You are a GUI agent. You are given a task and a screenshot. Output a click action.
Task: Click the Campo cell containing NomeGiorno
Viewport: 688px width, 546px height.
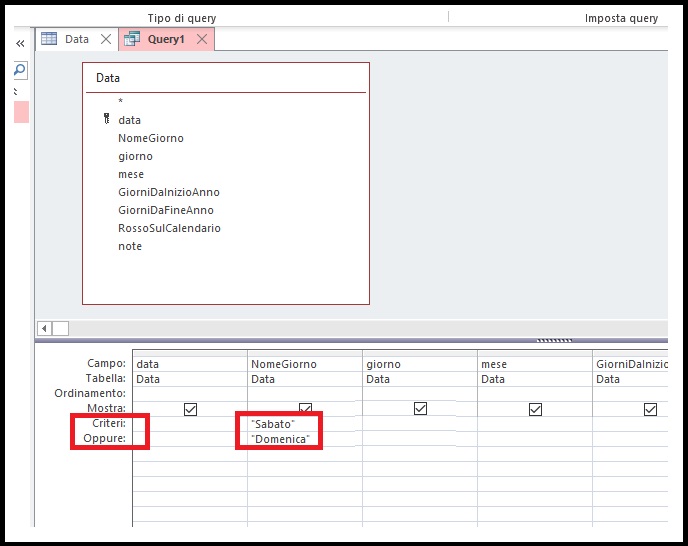tap(305, 364)
